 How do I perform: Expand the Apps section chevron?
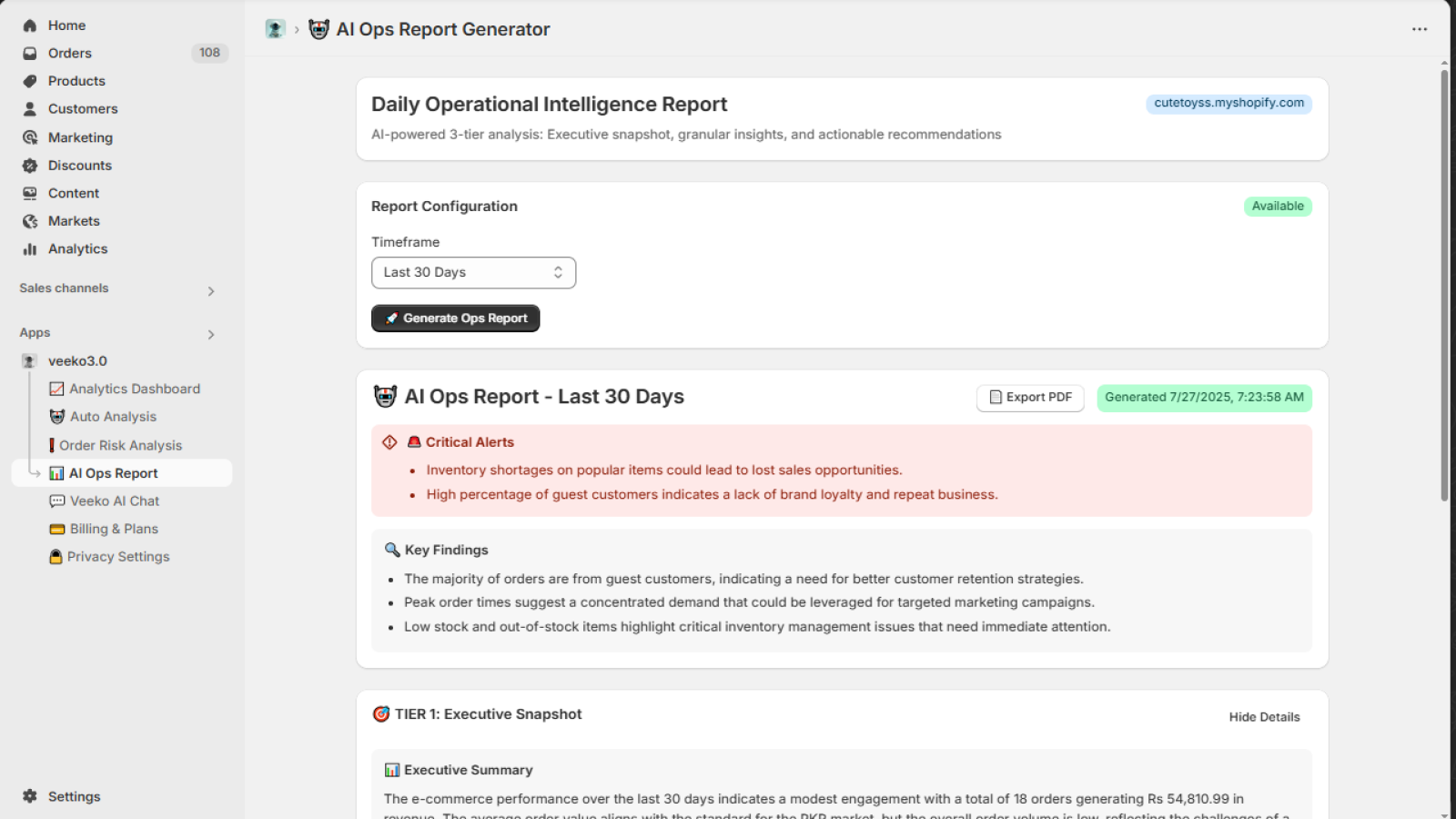pos(211,334)
